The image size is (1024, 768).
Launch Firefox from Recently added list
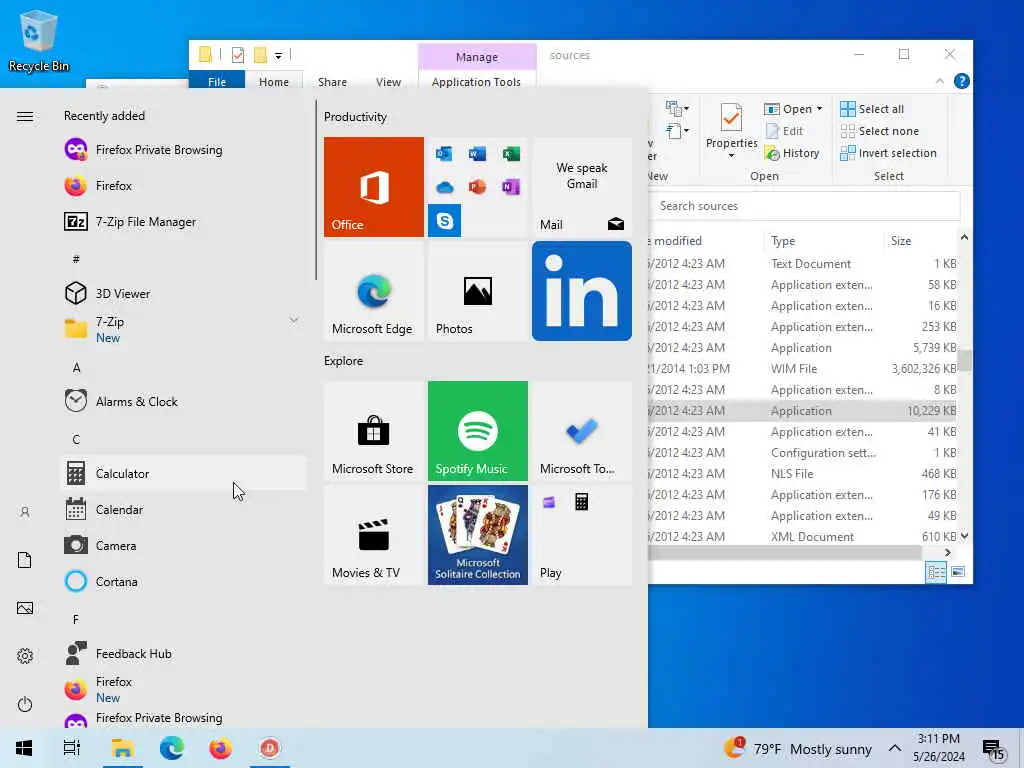(x=184, y=185)
